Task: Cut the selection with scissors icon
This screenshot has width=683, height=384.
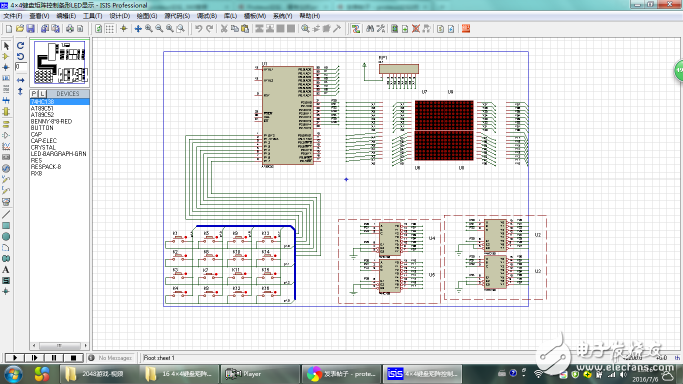Action: click(224, 29)
